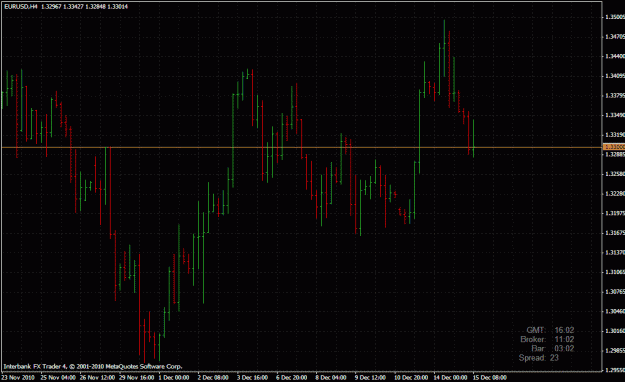Image resolution: width=625 pixels, height=382 pixels.
Task: Click the Interbank FX Trader 4 copyright text
Action: tap(93, 366)
